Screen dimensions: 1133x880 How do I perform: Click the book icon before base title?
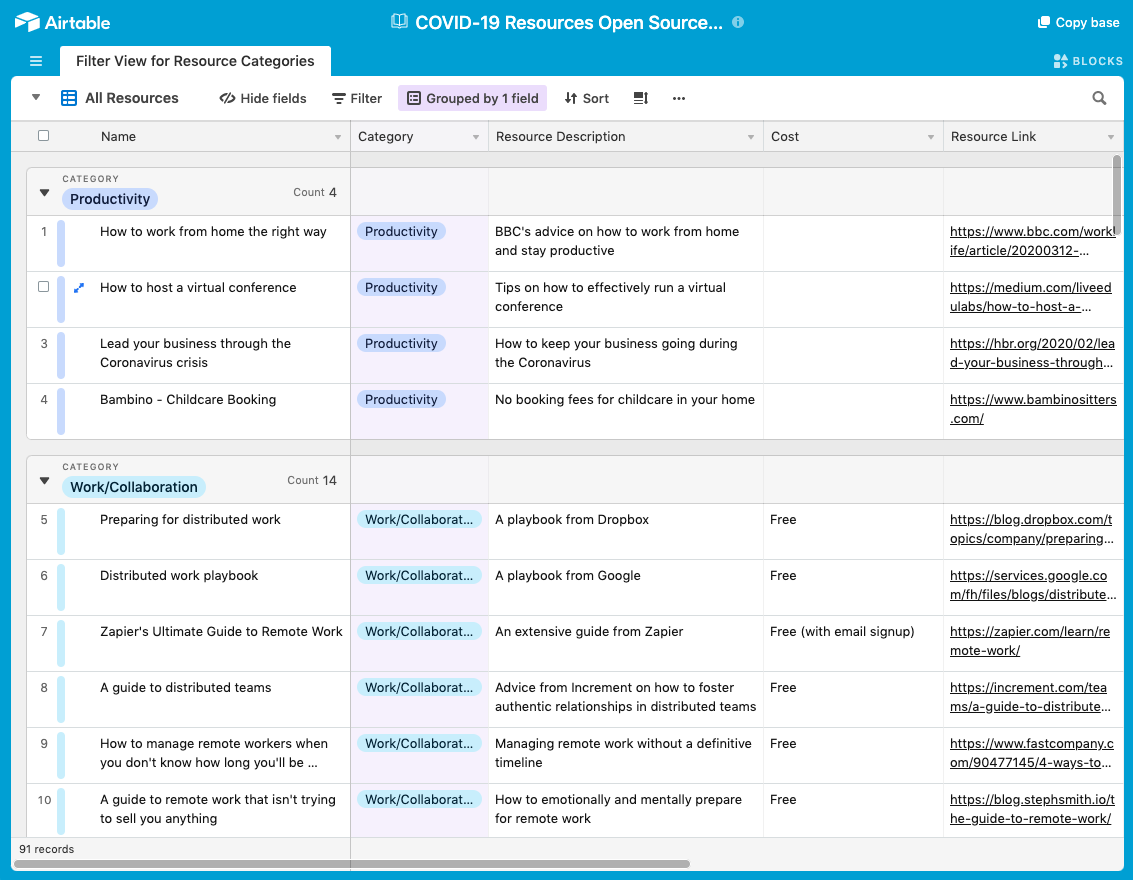[400, 22]
